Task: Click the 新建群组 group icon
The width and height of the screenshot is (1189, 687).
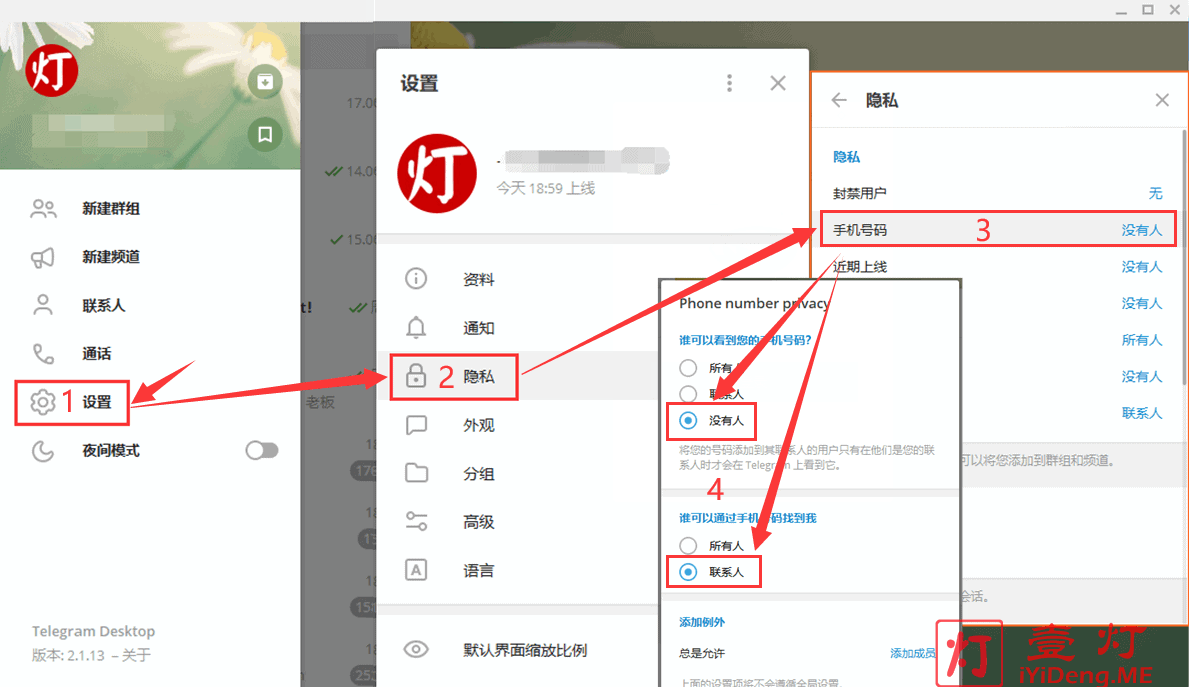Action: point(43,209)
